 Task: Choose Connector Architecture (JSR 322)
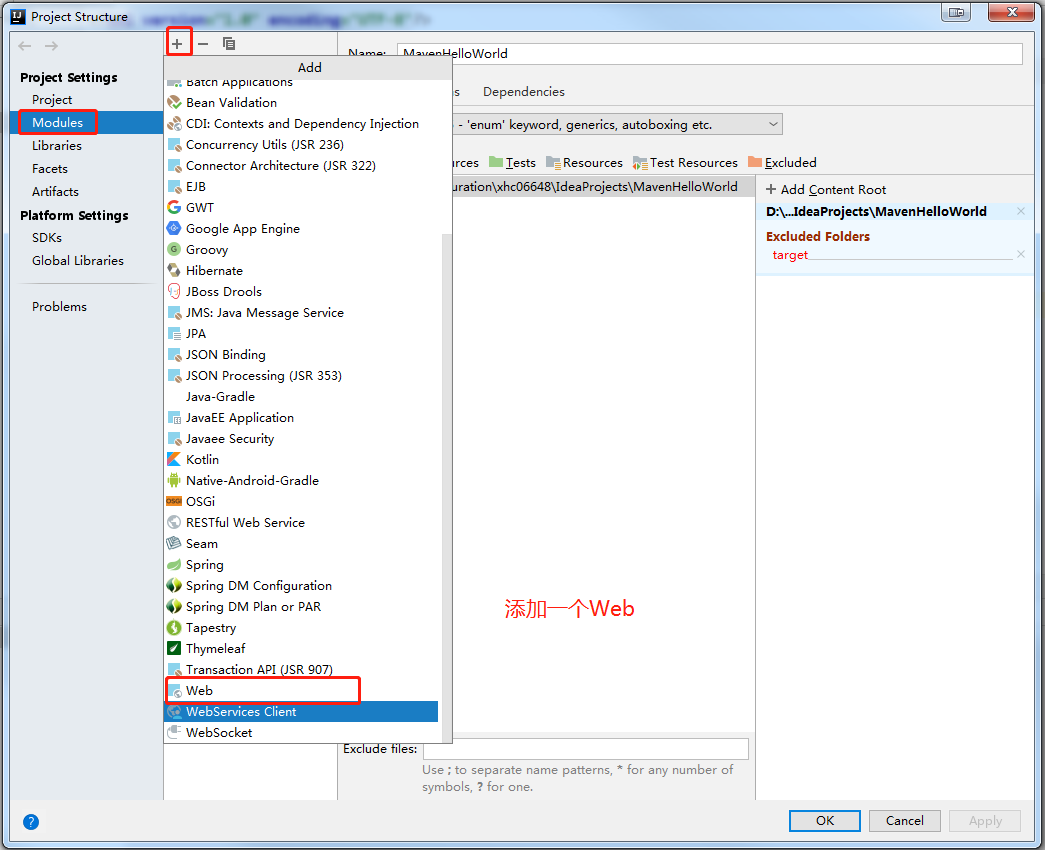(301, 165)
